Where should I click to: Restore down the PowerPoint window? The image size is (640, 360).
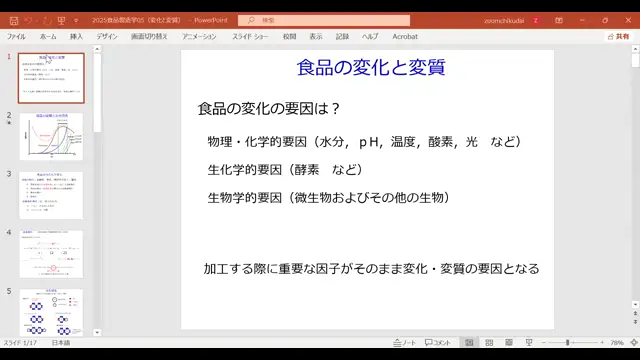point(605,20)
